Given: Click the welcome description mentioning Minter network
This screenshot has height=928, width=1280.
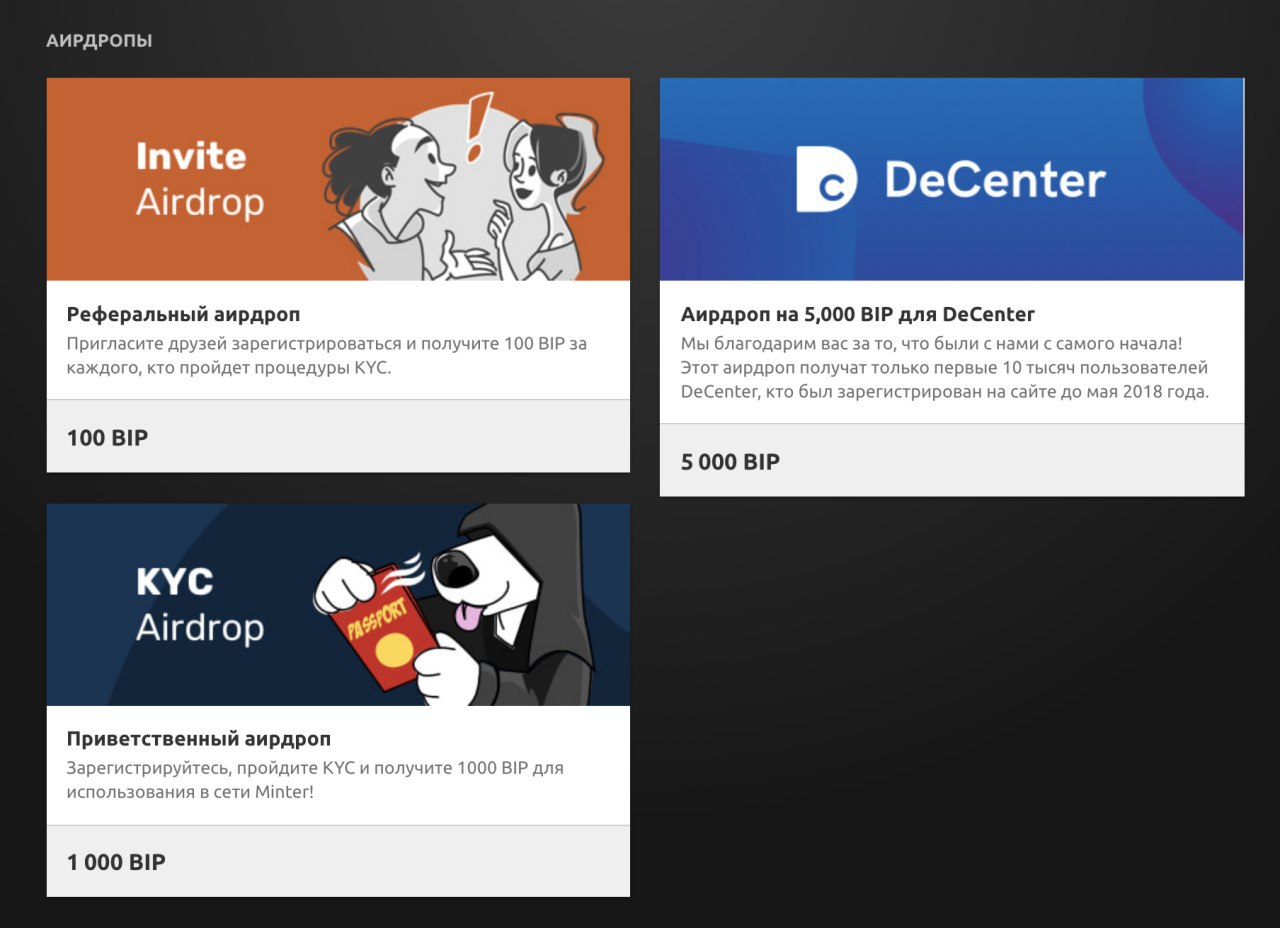Looking at the screenshot, I should click(x=315, y=780).
